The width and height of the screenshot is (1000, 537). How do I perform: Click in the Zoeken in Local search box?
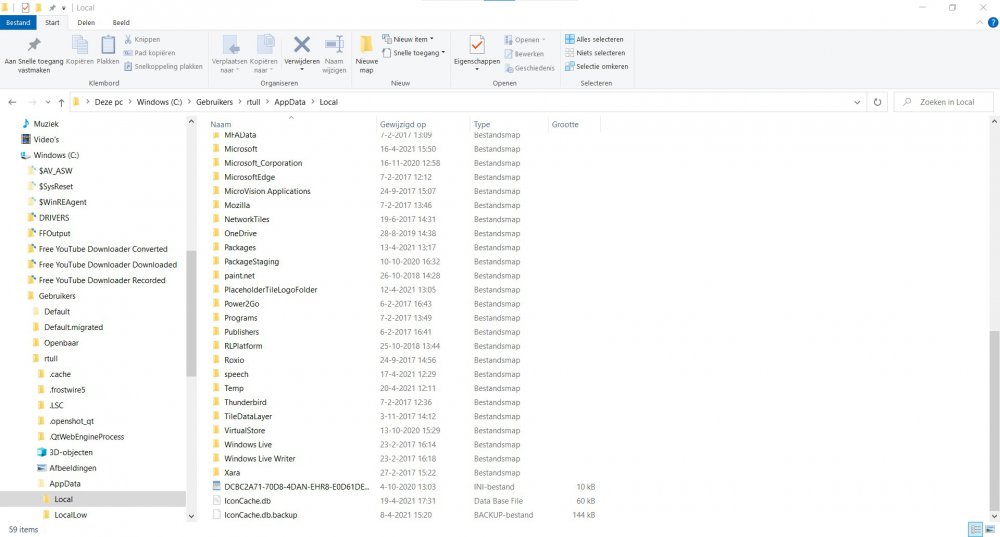(x=945, y=102)
